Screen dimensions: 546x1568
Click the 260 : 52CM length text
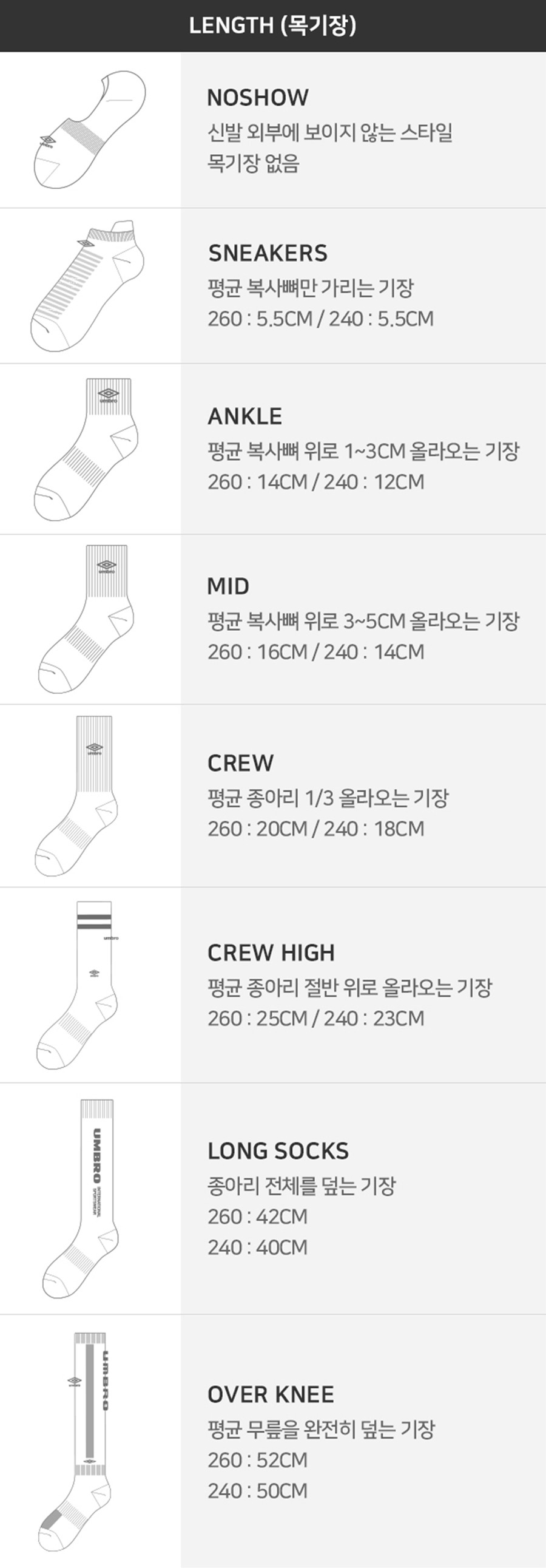tap(257, 1460)
